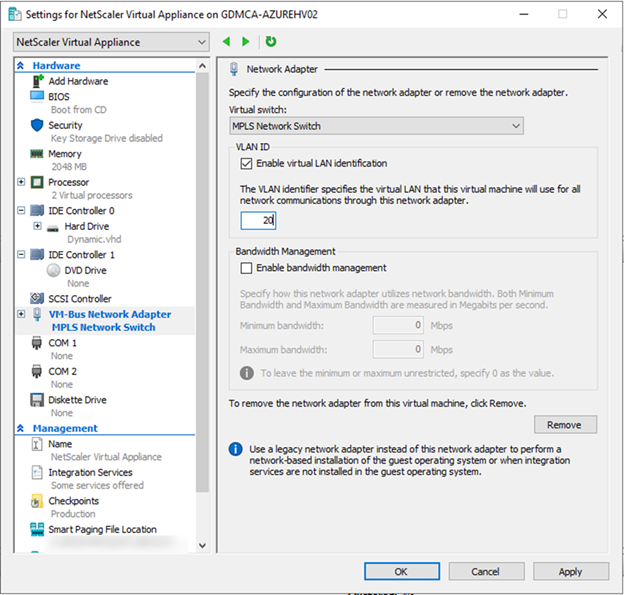Click the DVD Drive disc icon
This screenshot has width=624, height=595.
53,270
